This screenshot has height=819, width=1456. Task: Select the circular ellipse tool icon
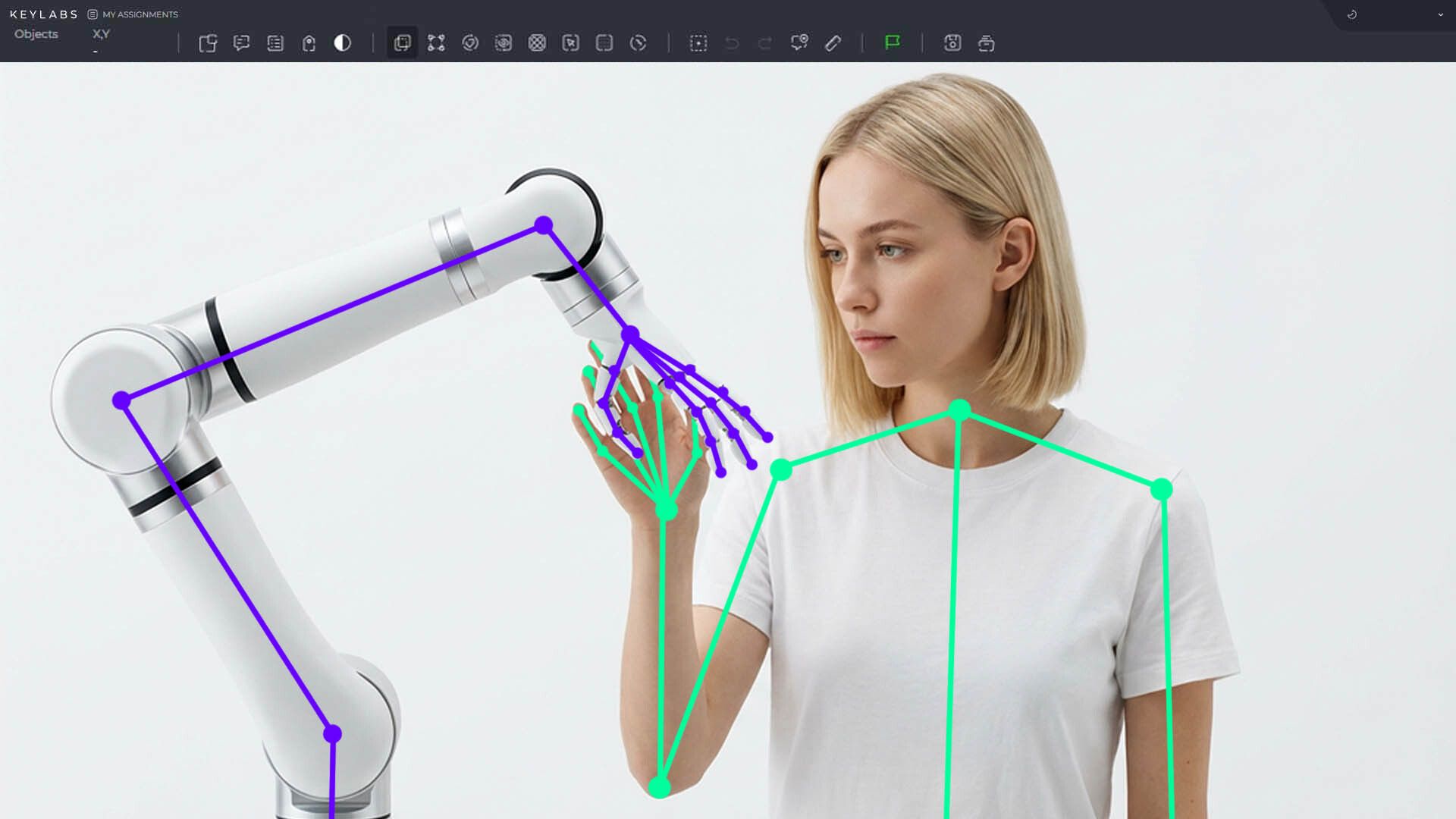[x=470, y=43]
